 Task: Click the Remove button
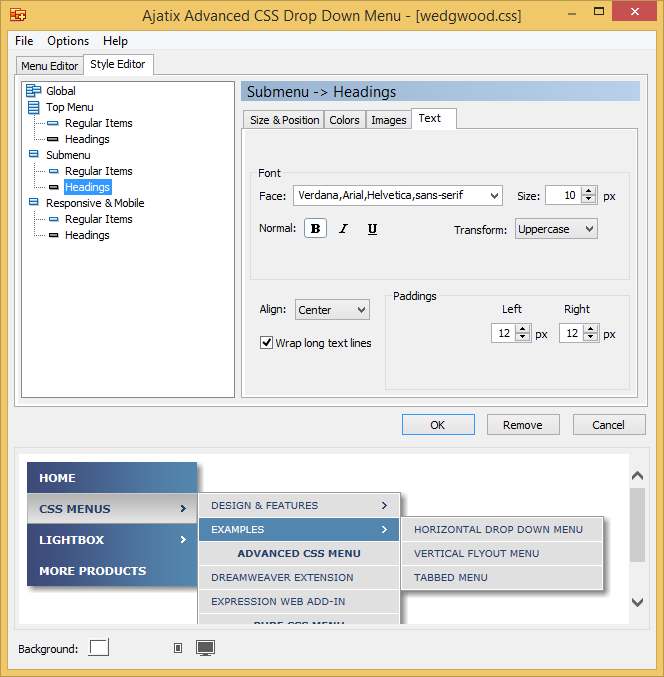(x=523, y=425)
